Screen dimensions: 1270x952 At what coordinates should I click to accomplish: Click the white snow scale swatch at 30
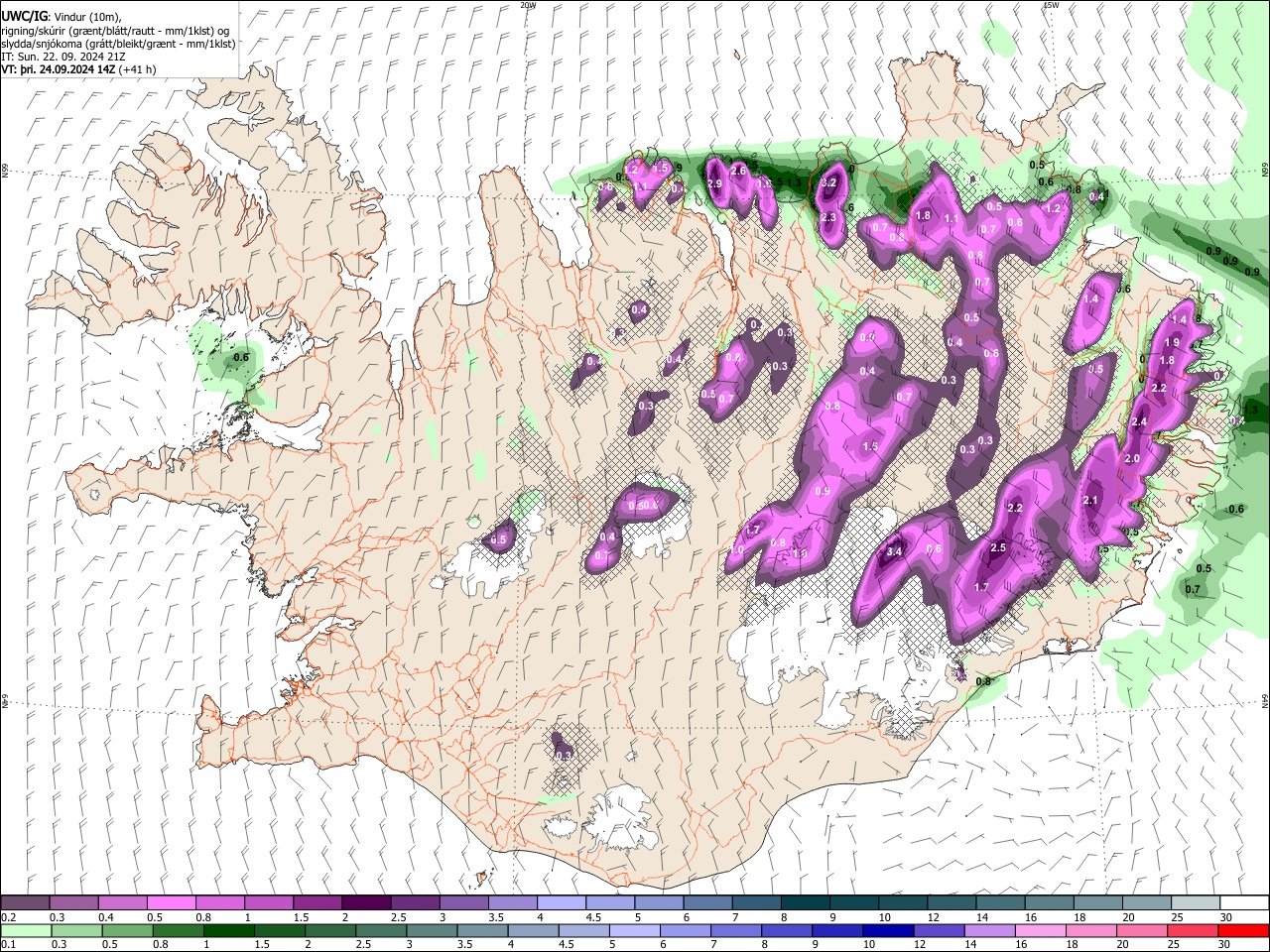pyautogui.click(x=1243, y=903)
